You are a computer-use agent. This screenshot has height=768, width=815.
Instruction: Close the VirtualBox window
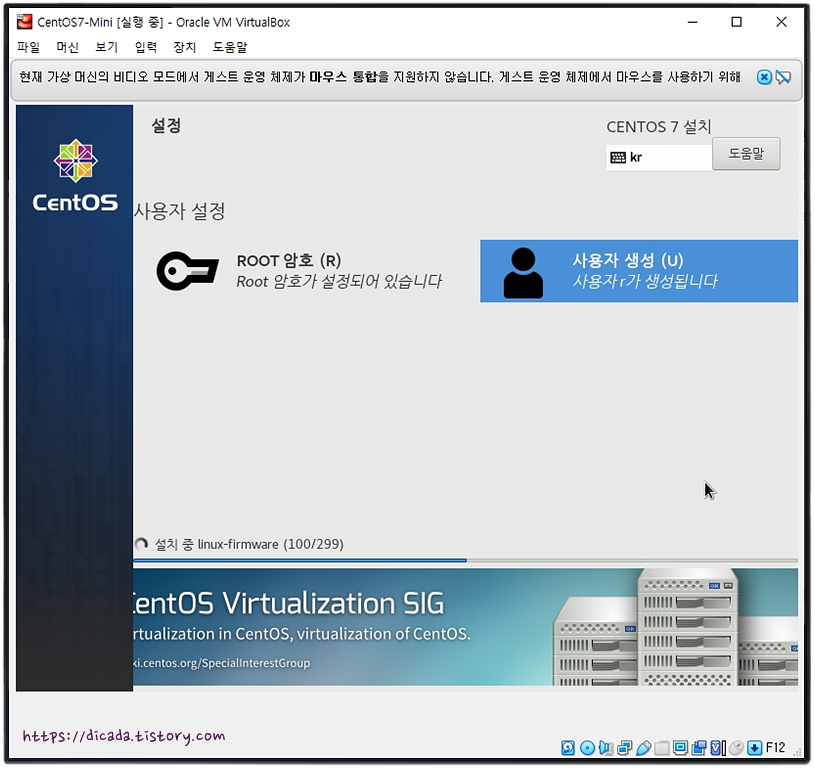point(781,22)
